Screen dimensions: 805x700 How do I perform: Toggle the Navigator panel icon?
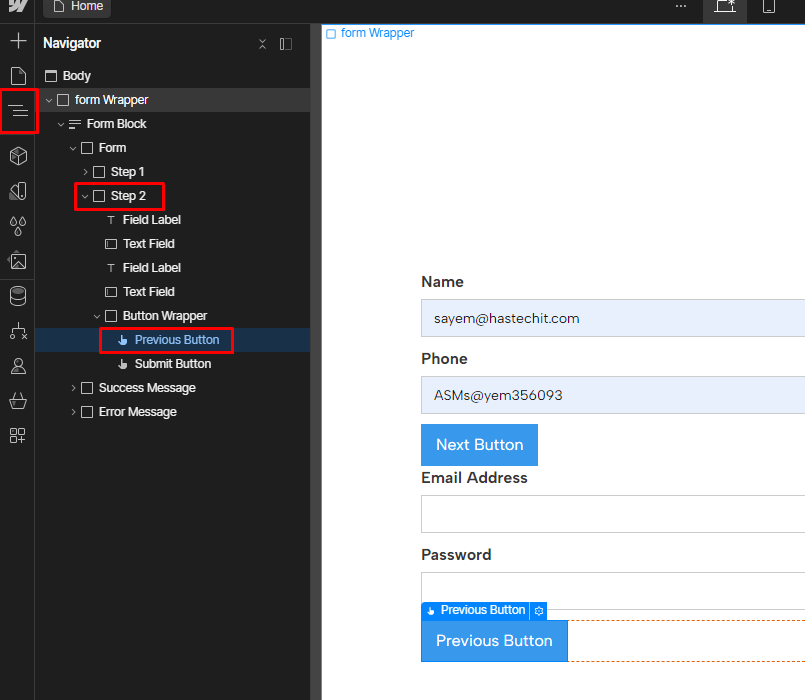tap(19, 110)
